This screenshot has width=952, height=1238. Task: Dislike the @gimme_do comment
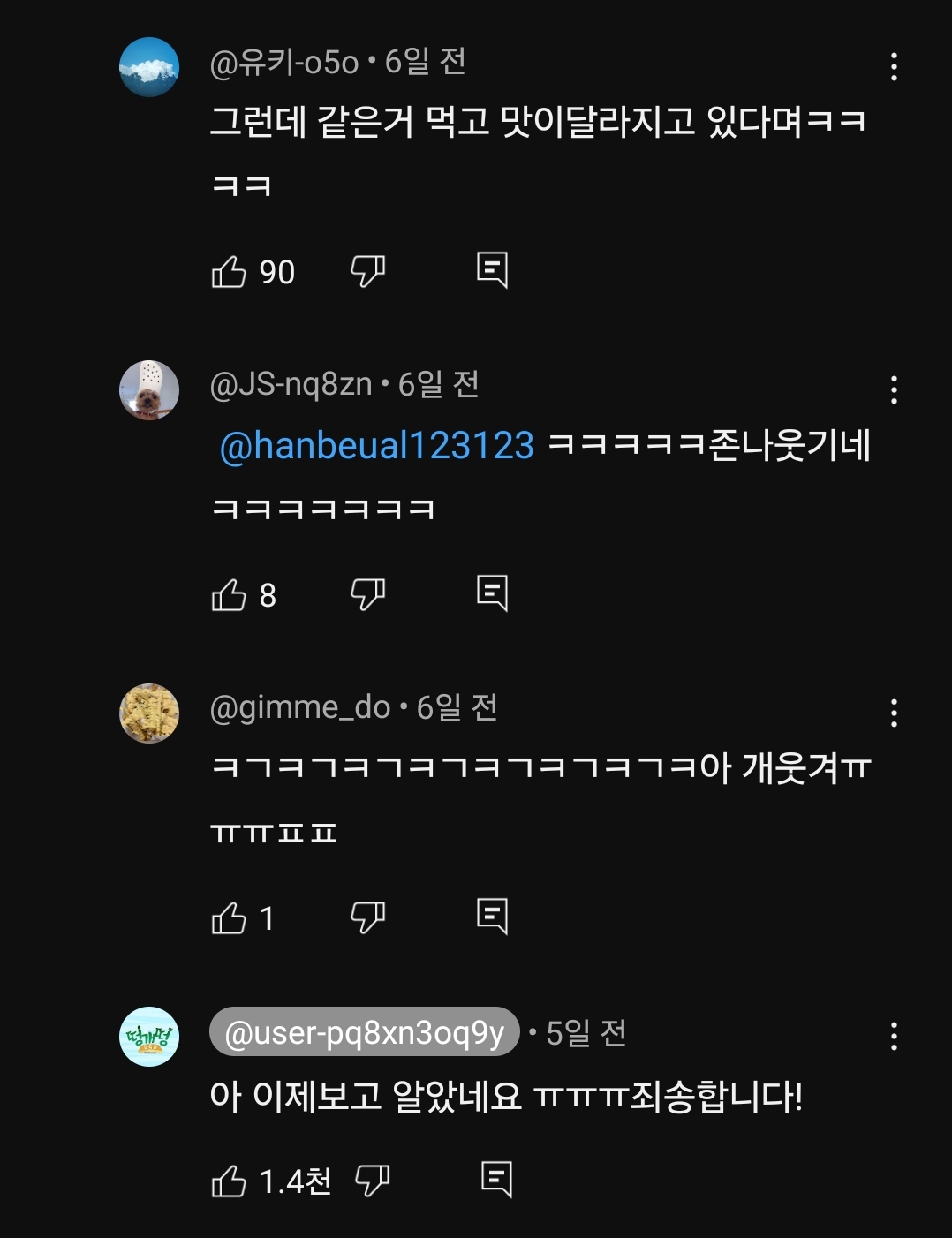pyautogui.click(x=367, y=917)
